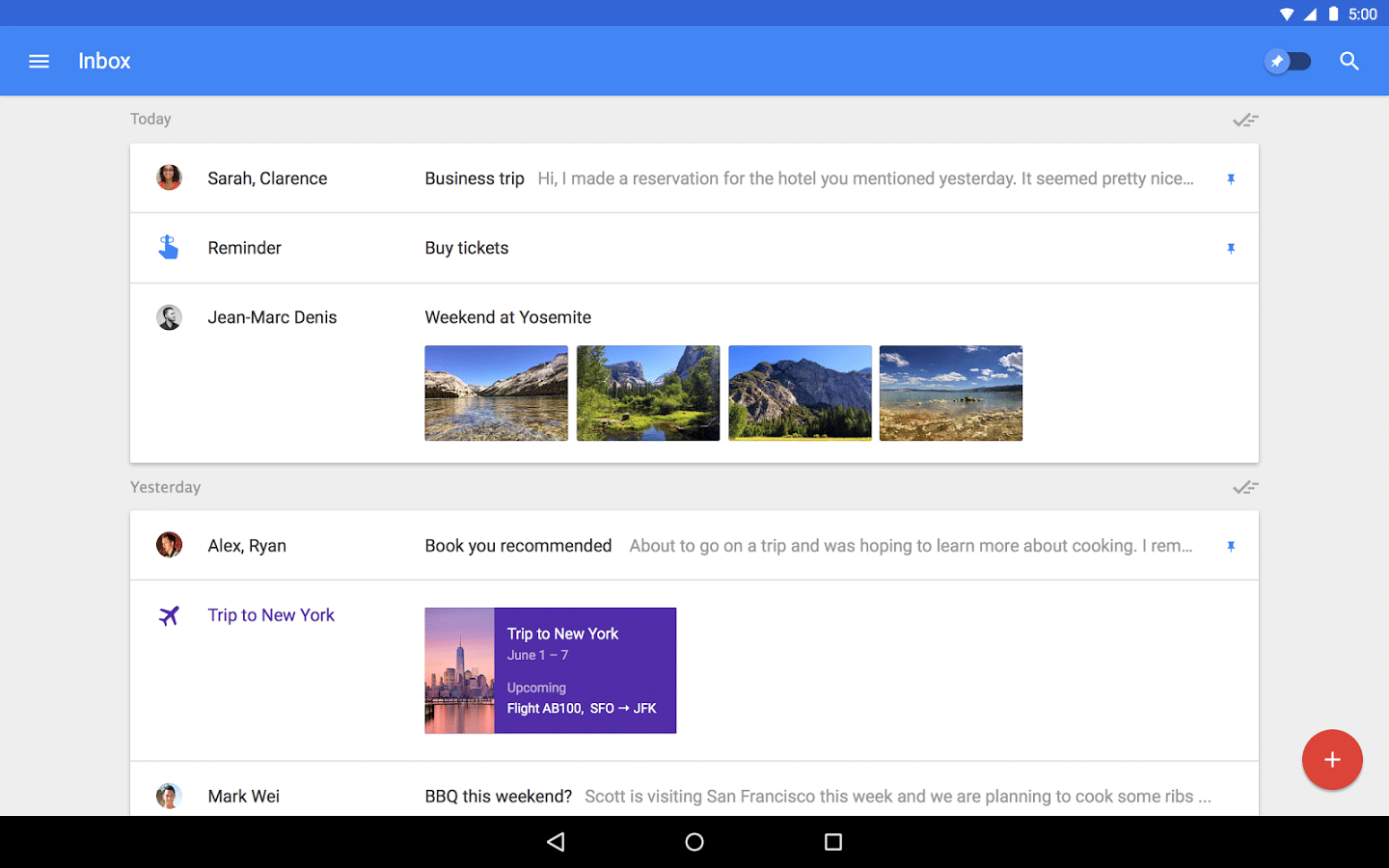Viewport: 1389px width, 868px height.
Task: Click Jean-Marc Denis's profile picture
Action: click(169, 316)
